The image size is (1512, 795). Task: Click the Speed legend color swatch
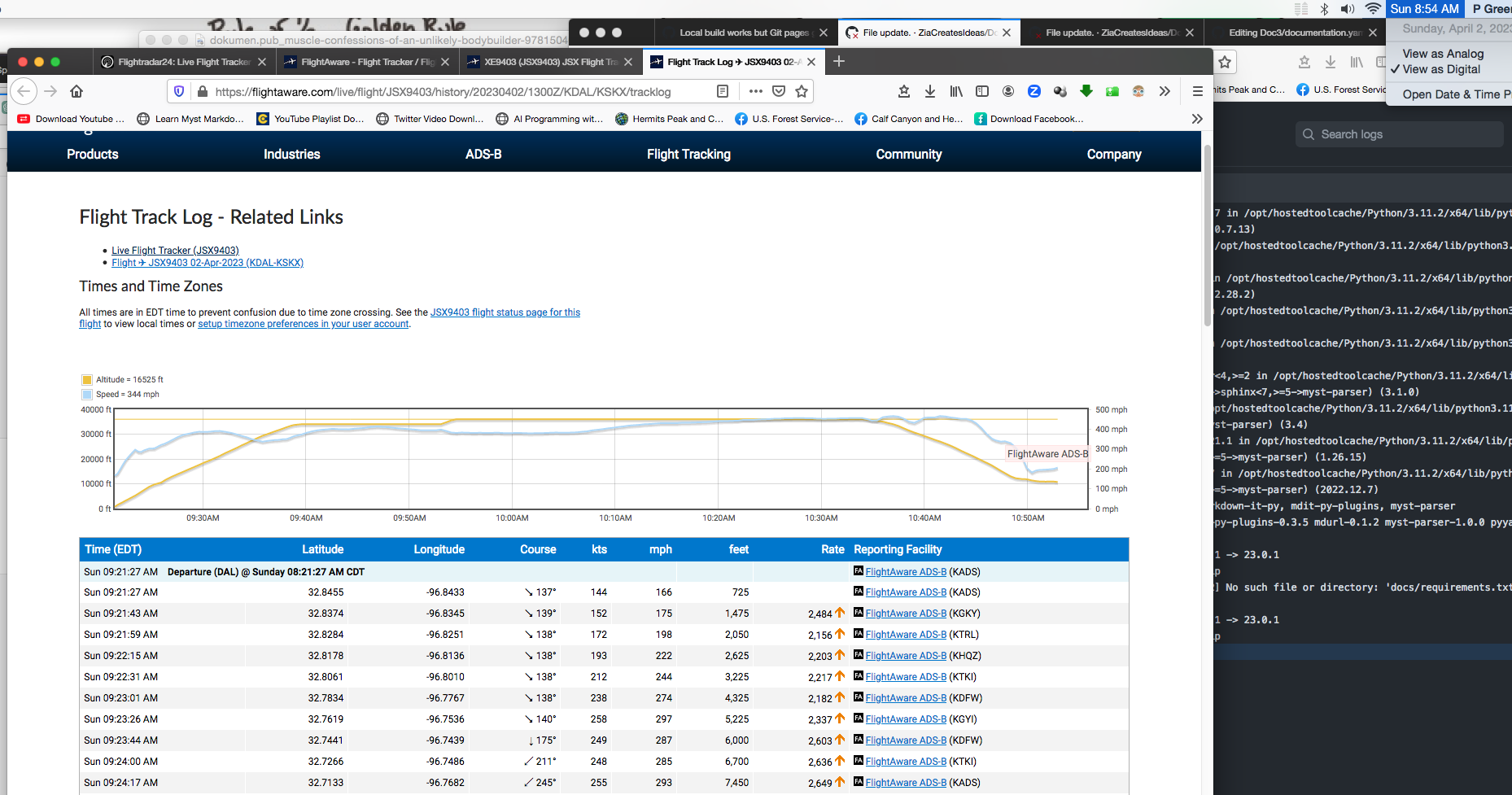87,394
